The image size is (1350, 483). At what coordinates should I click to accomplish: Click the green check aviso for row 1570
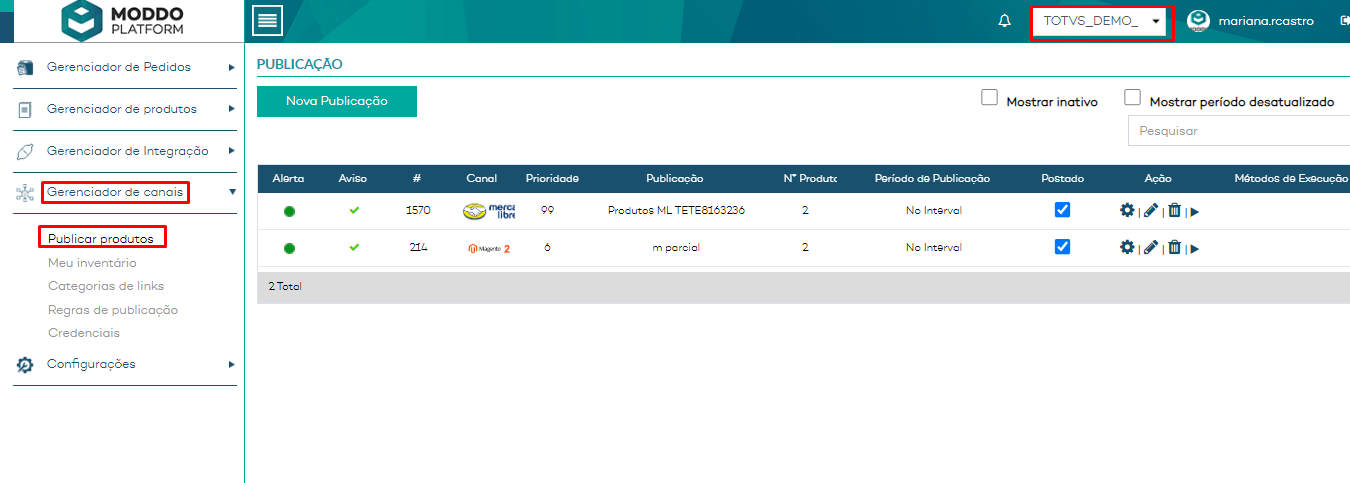coord(353,210)
